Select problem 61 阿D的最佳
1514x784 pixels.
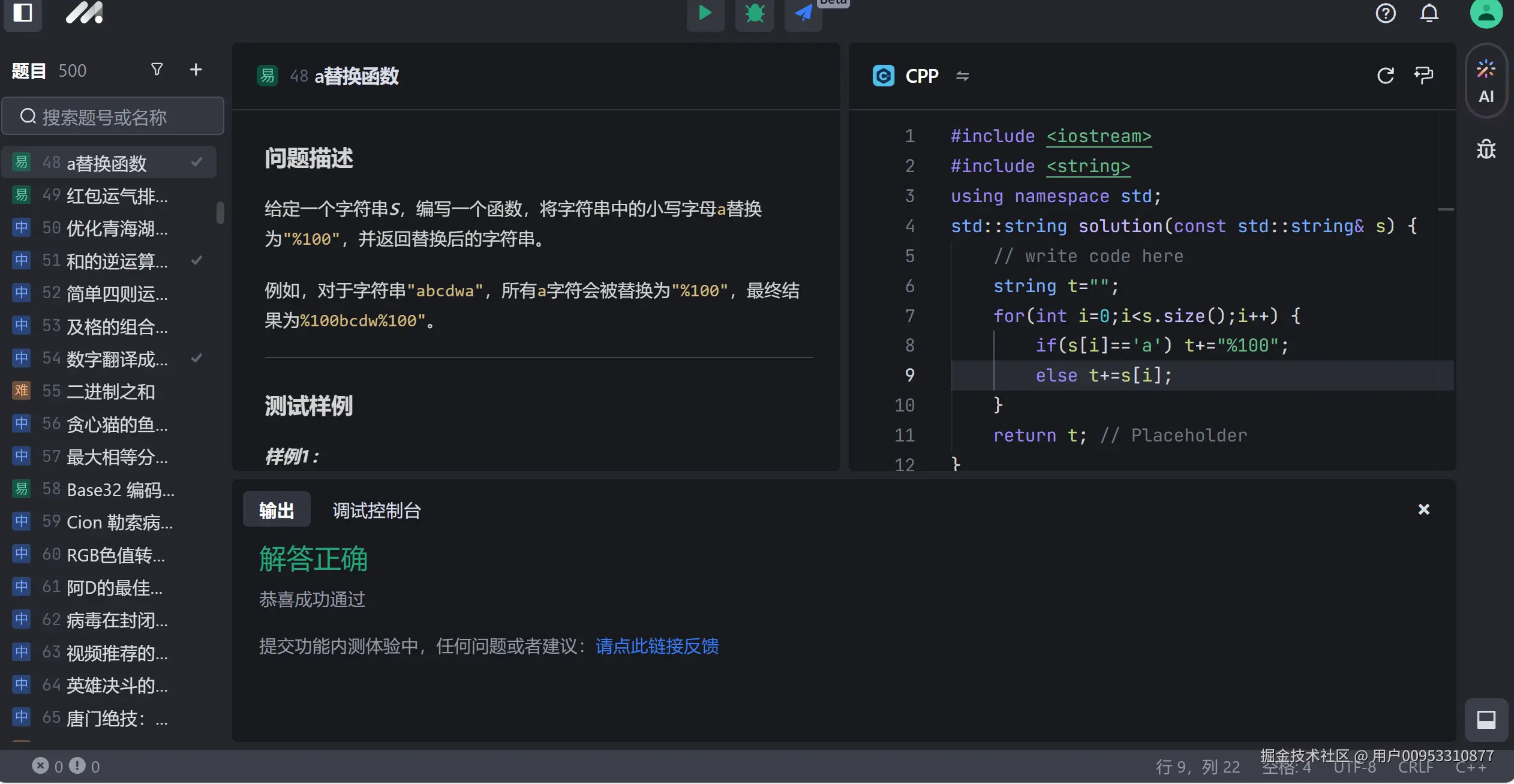click(109, 587)
